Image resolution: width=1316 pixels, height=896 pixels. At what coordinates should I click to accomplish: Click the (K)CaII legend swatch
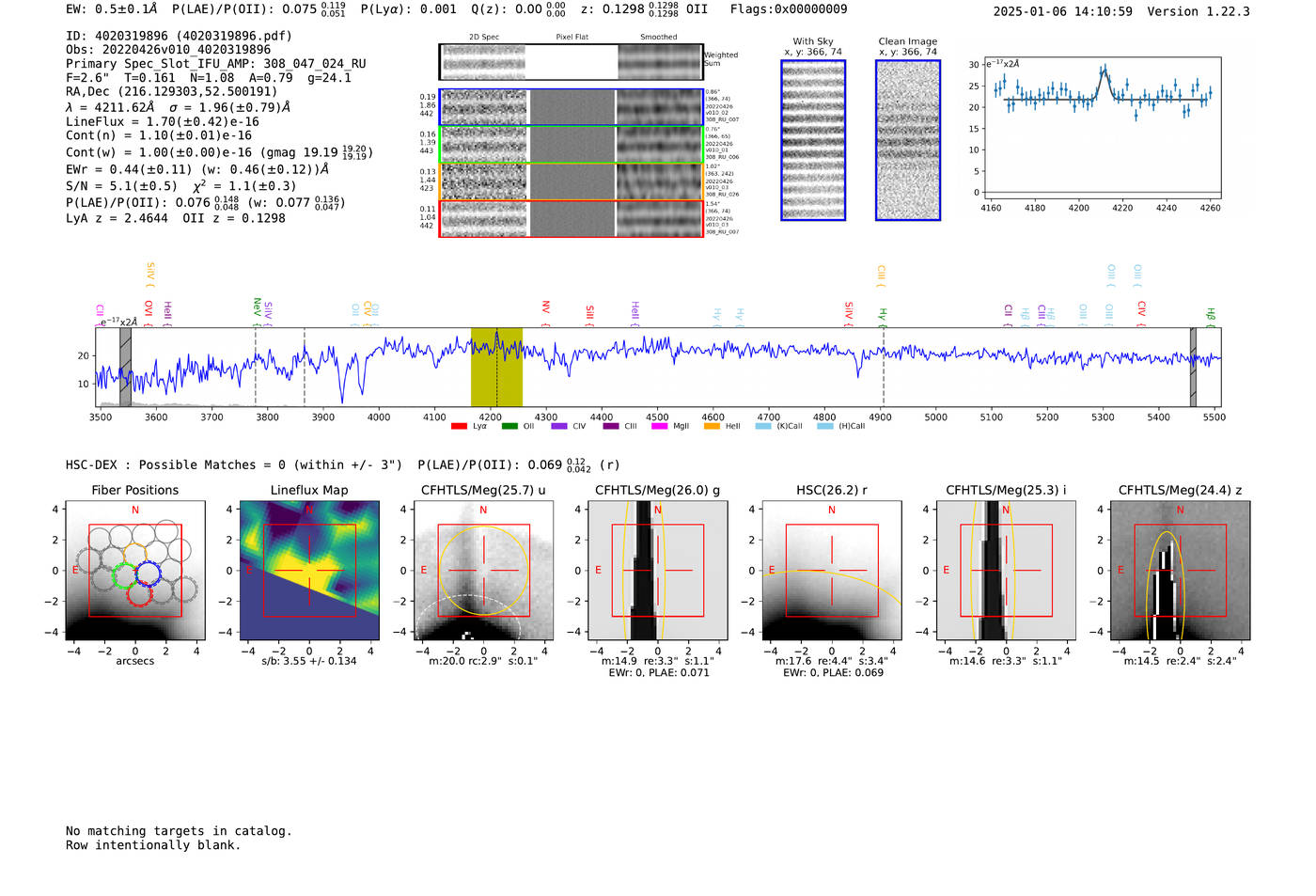click(762, 426)
